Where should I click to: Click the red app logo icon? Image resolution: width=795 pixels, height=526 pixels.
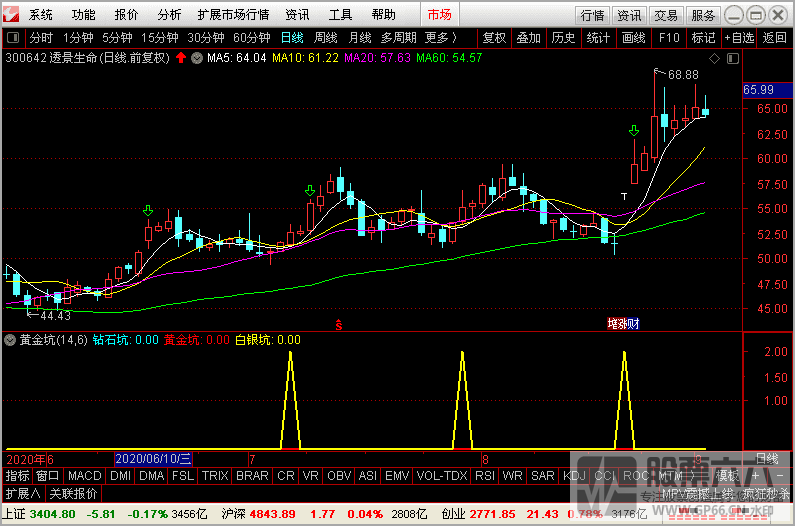point(11,14)
